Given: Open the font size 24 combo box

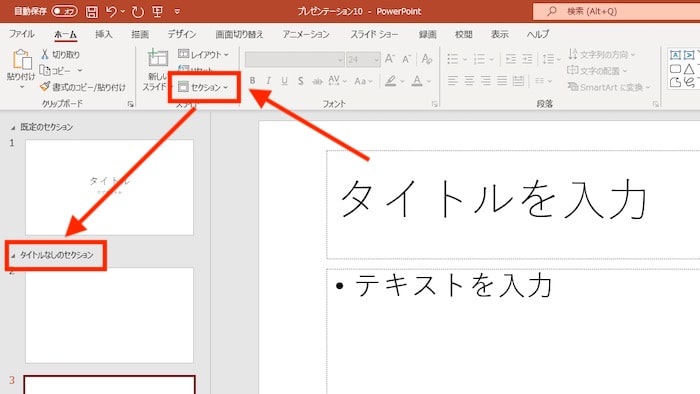Looking at the screenshot, I should pos(363,59).
